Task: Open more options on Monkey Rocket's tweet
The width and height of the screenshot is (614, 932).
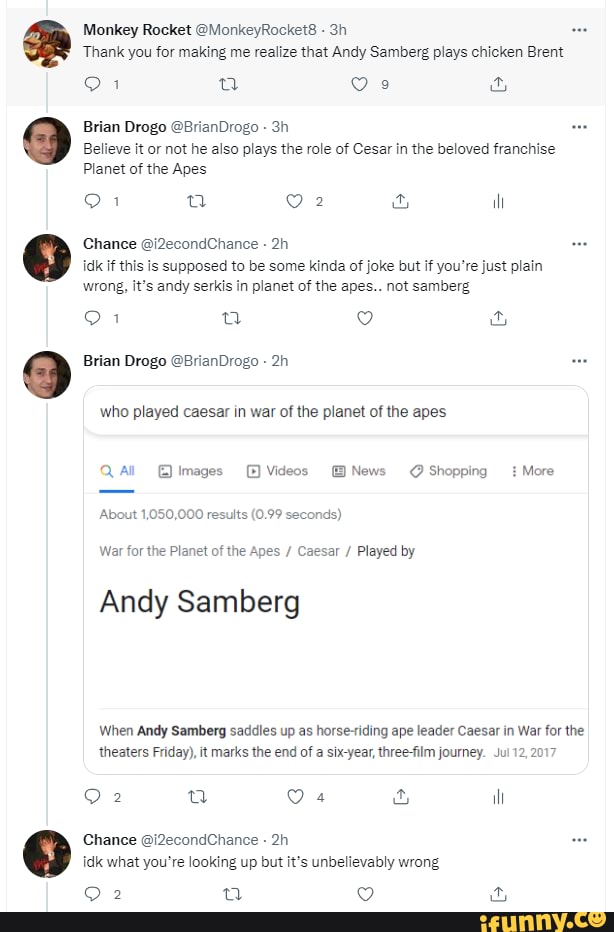Action: tap(579, 29)
